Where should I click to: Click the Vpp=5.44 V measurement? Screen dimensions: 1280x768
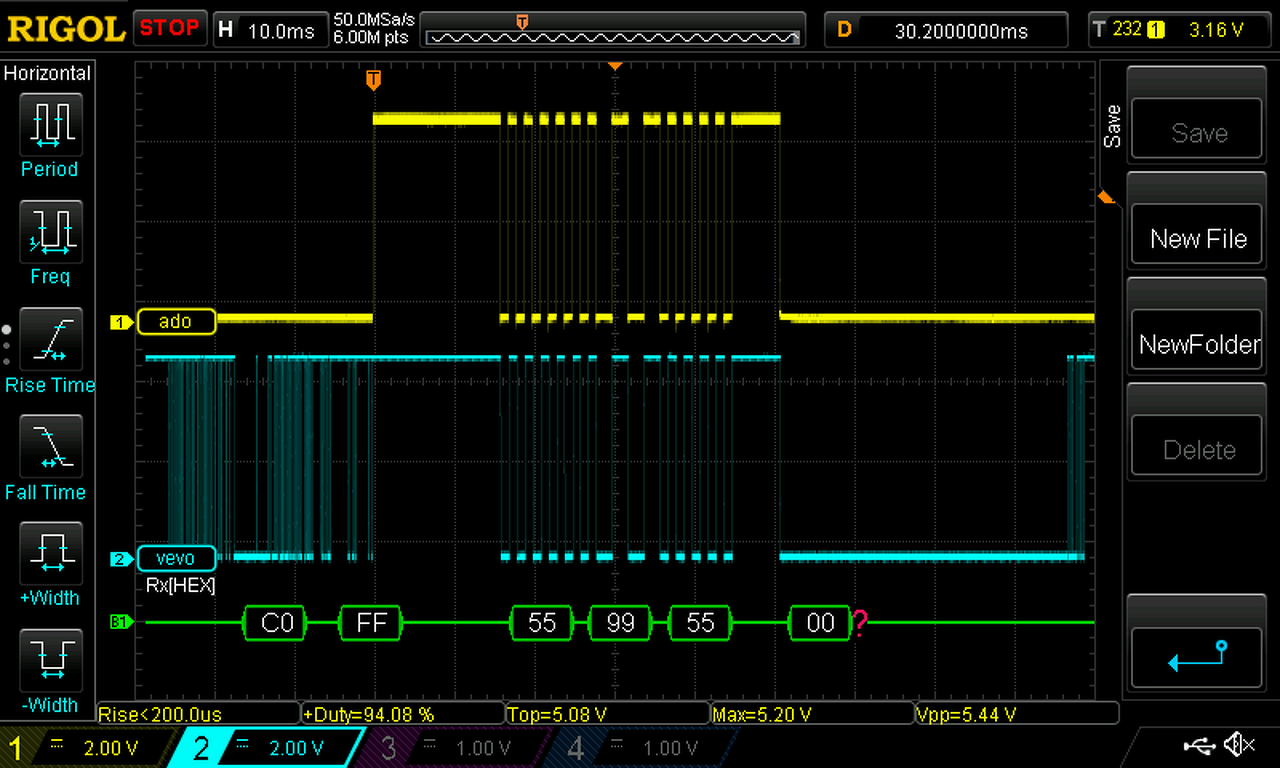tap(1016, 714)
